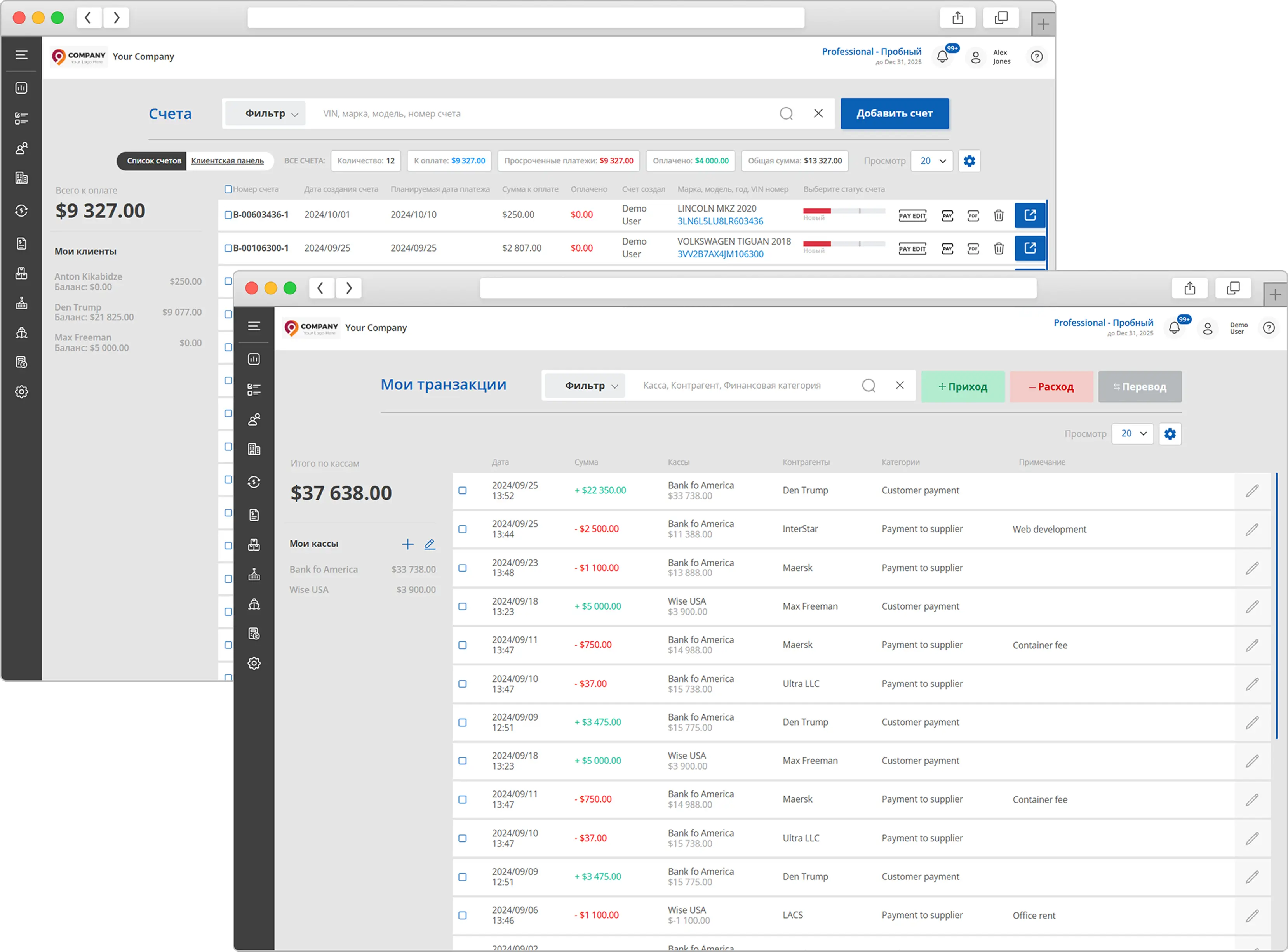Toggle select-all checkbox in invoices header

tap(228, 189)
